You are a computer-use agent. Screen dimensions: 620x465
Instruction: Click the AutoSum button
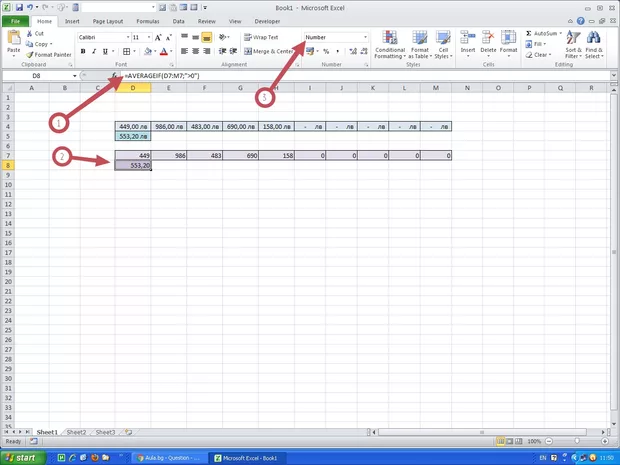click(544, 34)
